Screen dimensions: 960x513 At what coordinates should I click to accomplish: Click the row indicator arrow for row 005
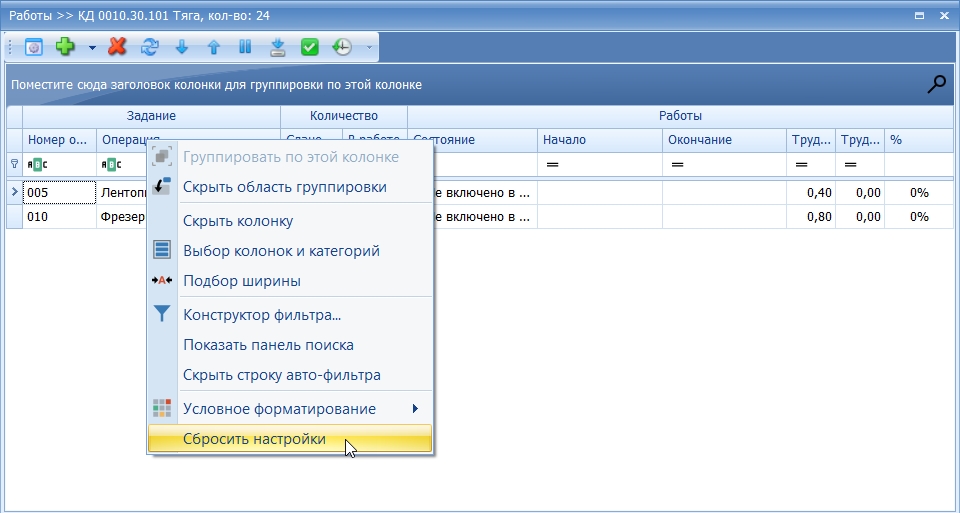tap(15, 192)
